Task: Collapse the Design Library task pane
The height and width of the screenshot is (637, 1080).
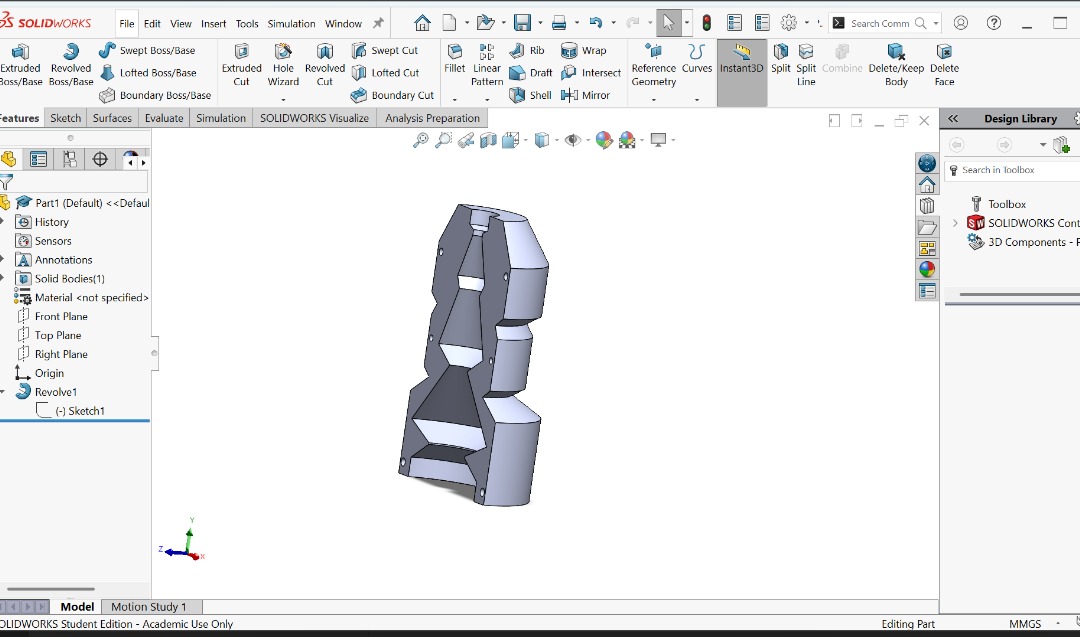Action: pos(953,118)
